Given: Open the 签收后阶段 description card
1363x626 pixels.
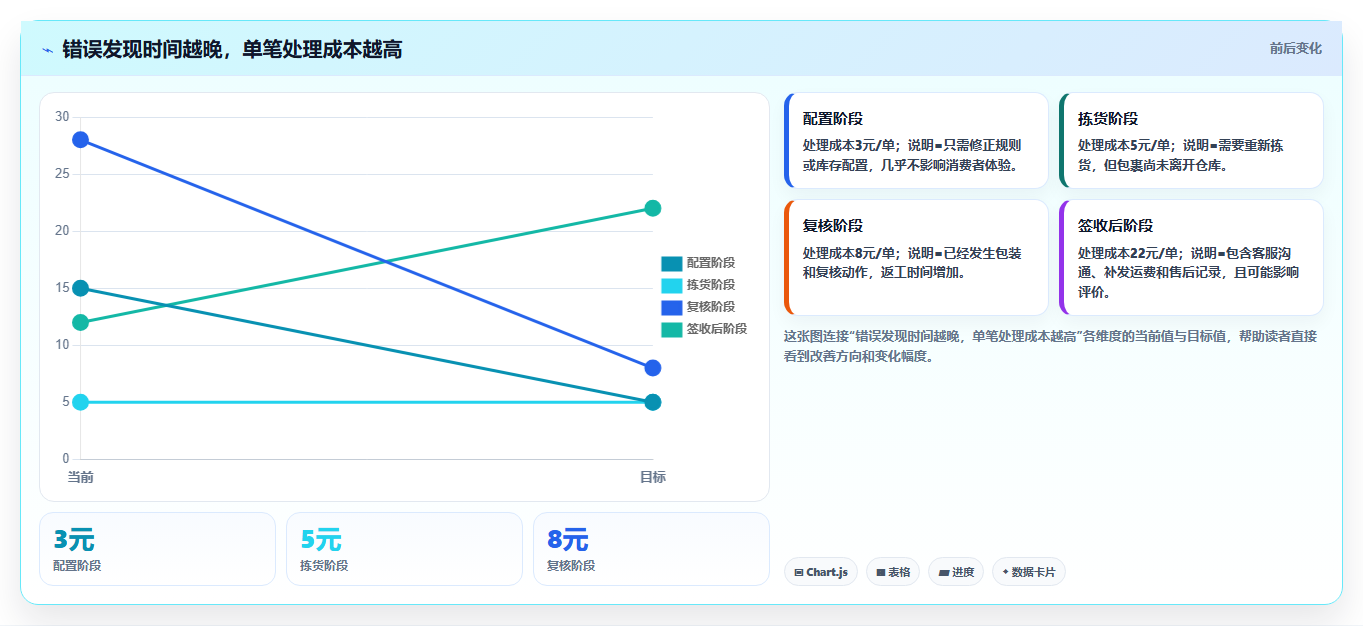Looking at the screenshot, I should (x=1192, y=257).
